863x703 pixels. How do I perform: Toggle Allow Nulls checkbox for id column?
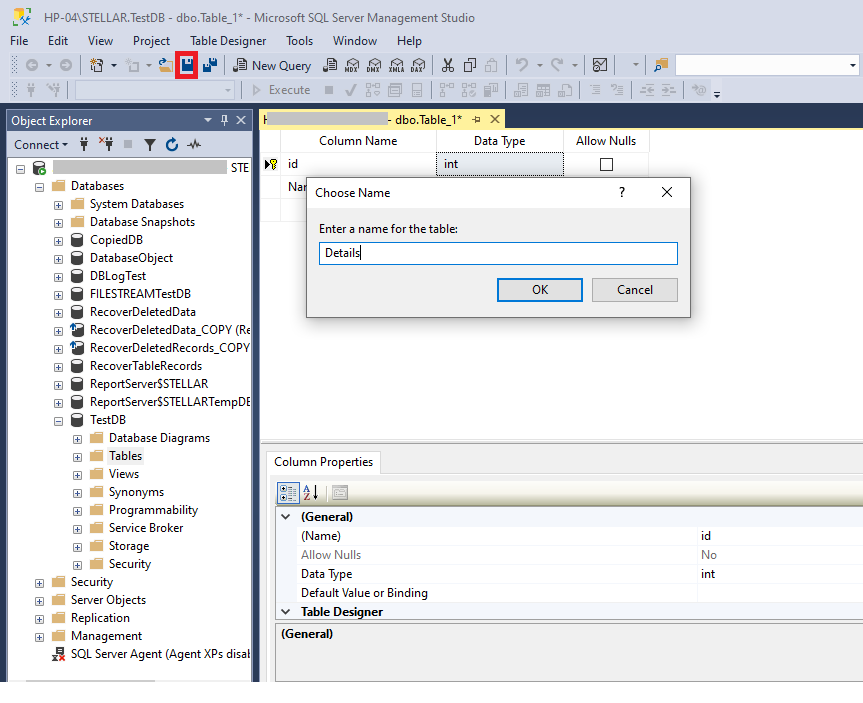coord(606,164)
